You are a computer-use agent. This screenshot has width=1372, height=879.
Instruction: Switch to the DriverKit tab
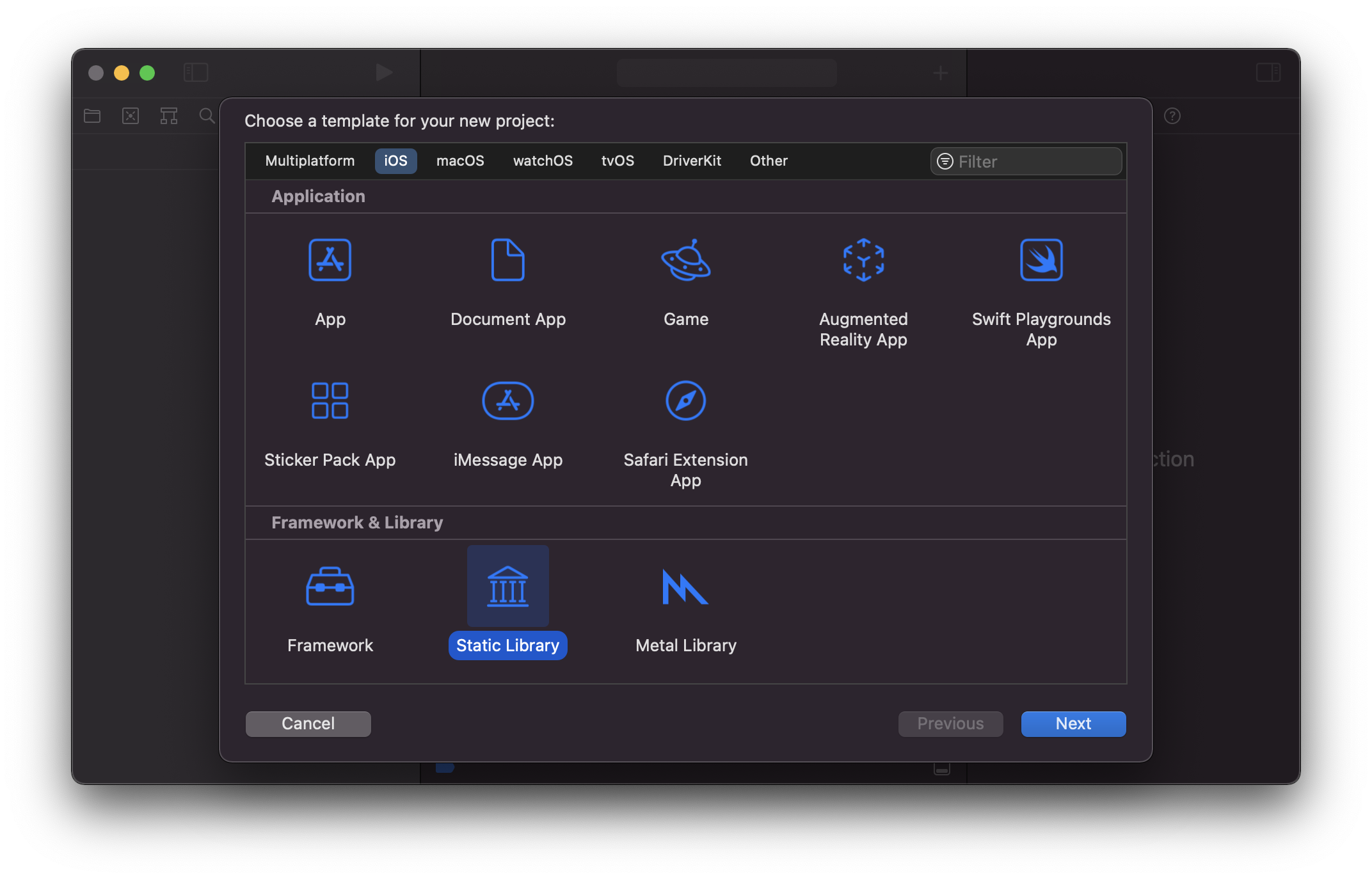click(x=692, y=161)
